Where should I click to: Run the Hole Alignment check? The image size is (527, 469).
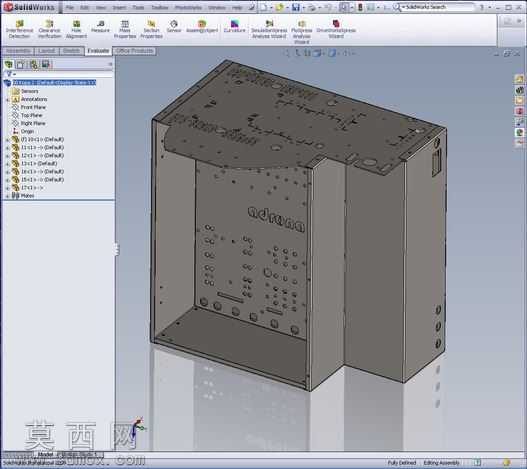76,29
